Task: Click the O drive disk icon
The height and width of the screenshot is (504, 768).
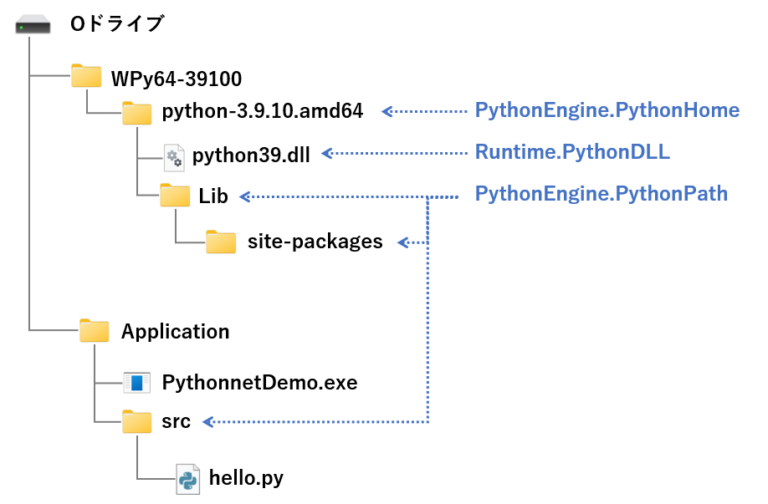Action: (x=35, y=25)
